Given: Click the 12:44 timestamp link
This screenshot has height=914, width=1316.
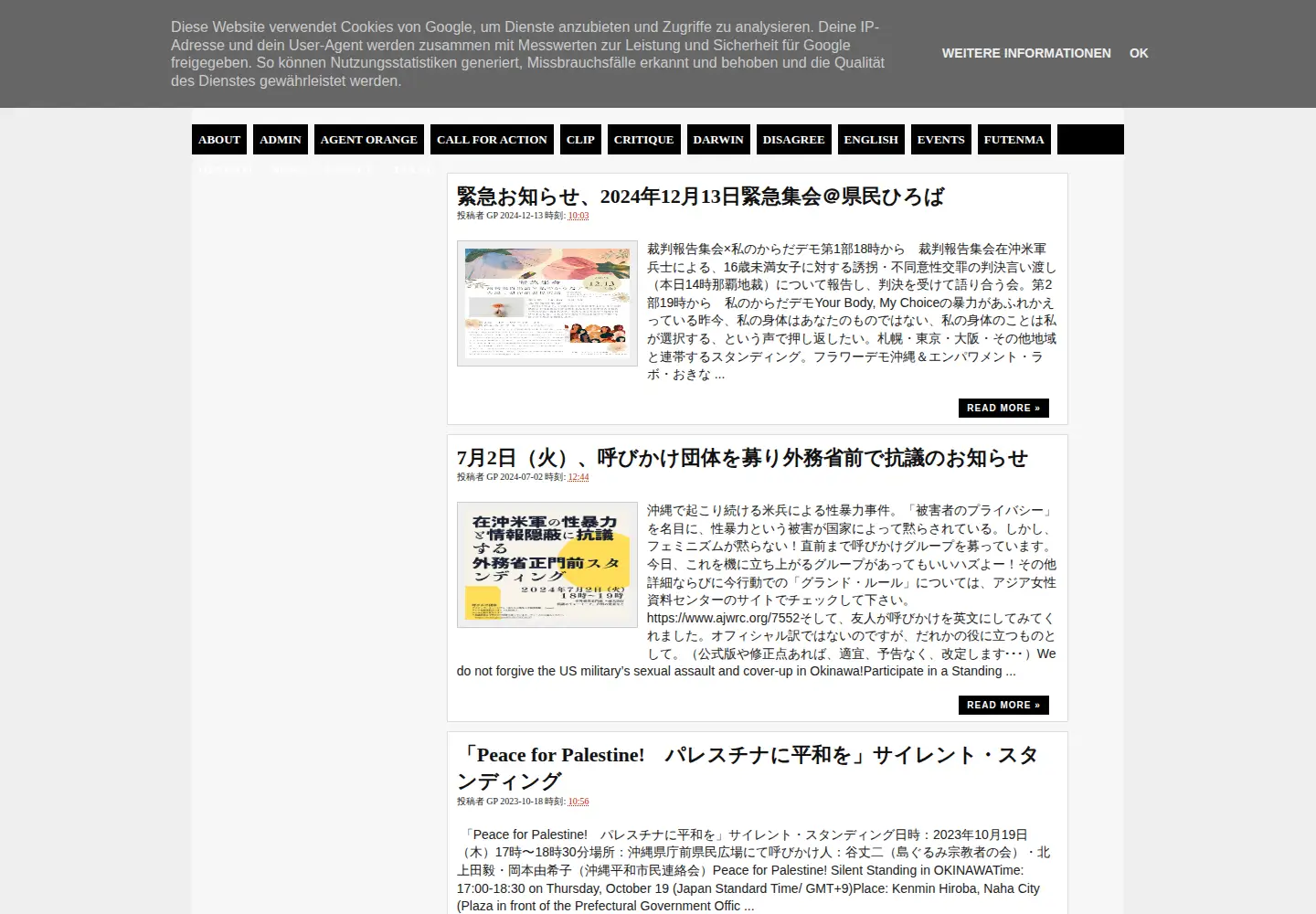Looking at the screenshot, I should (x=578, y=477).
